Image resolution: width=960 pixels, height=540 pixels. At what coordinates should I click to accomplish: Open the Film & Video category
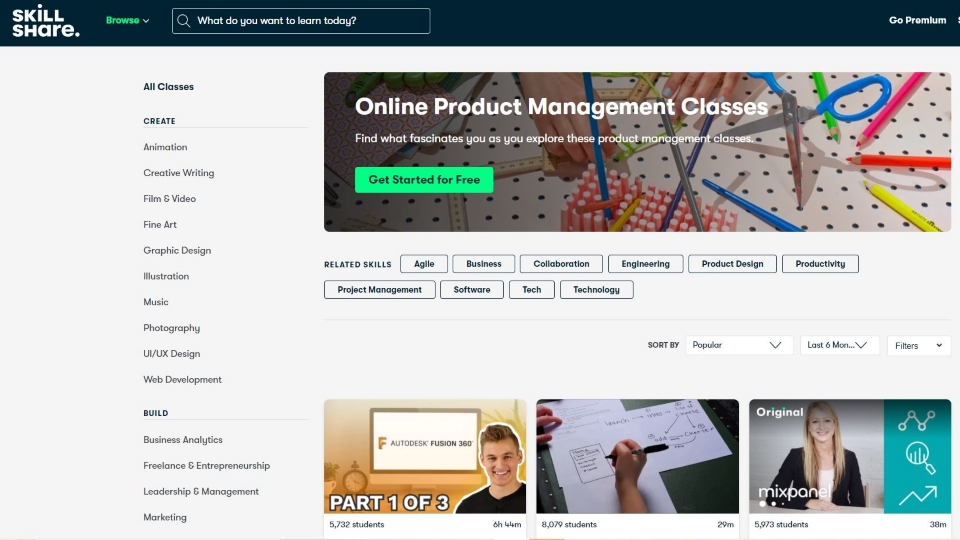click(x=170, y=198)
